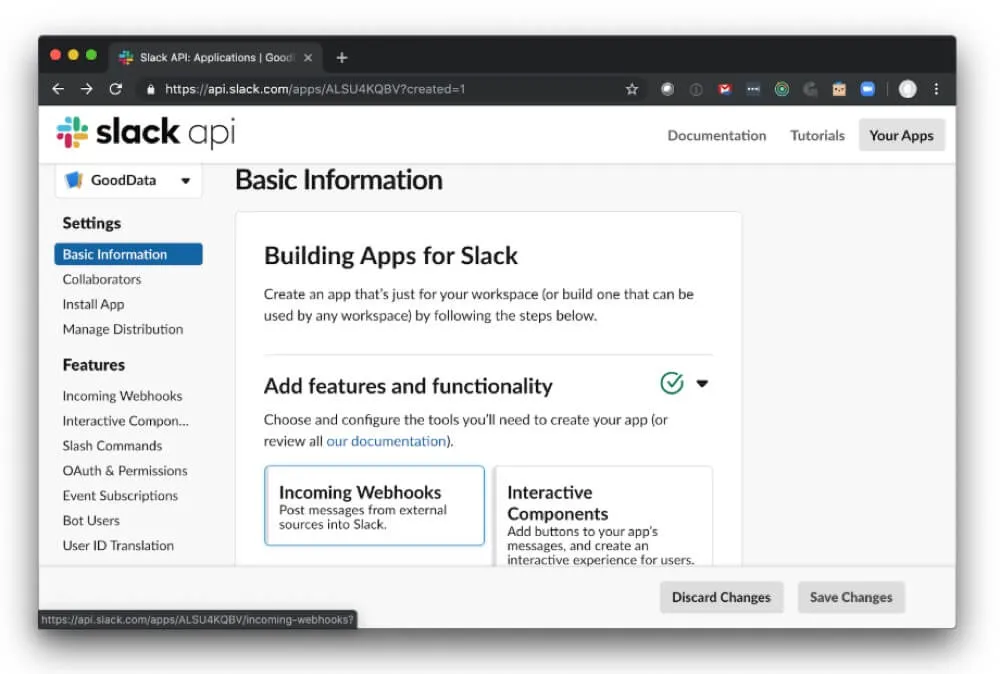Reload the page via refresh icon

(x=115, y=88)
